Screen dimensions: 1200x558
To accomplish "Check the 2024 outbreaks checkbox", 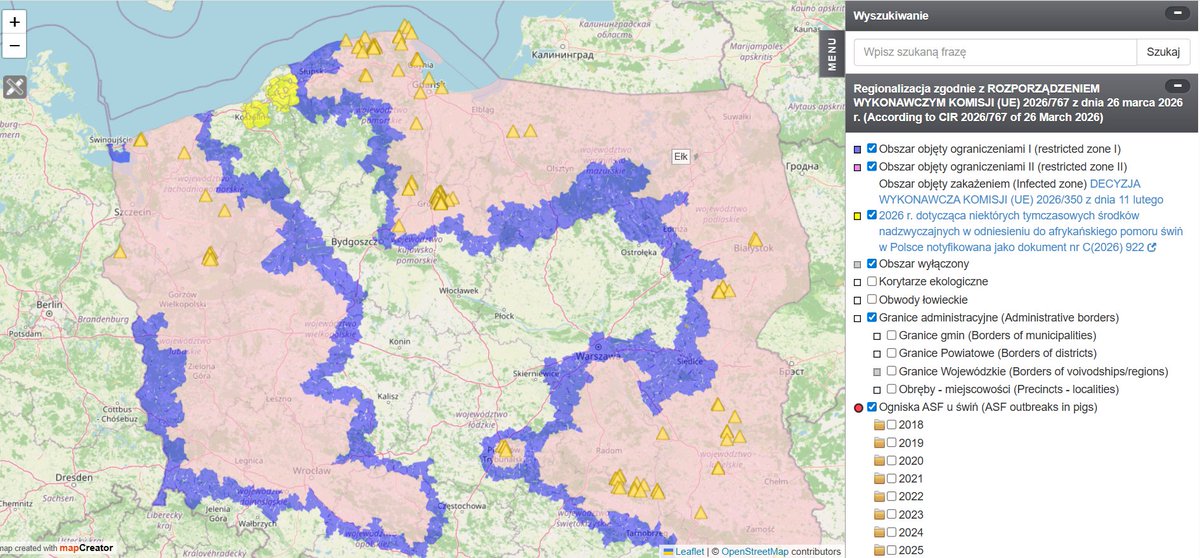I will 892,532.
